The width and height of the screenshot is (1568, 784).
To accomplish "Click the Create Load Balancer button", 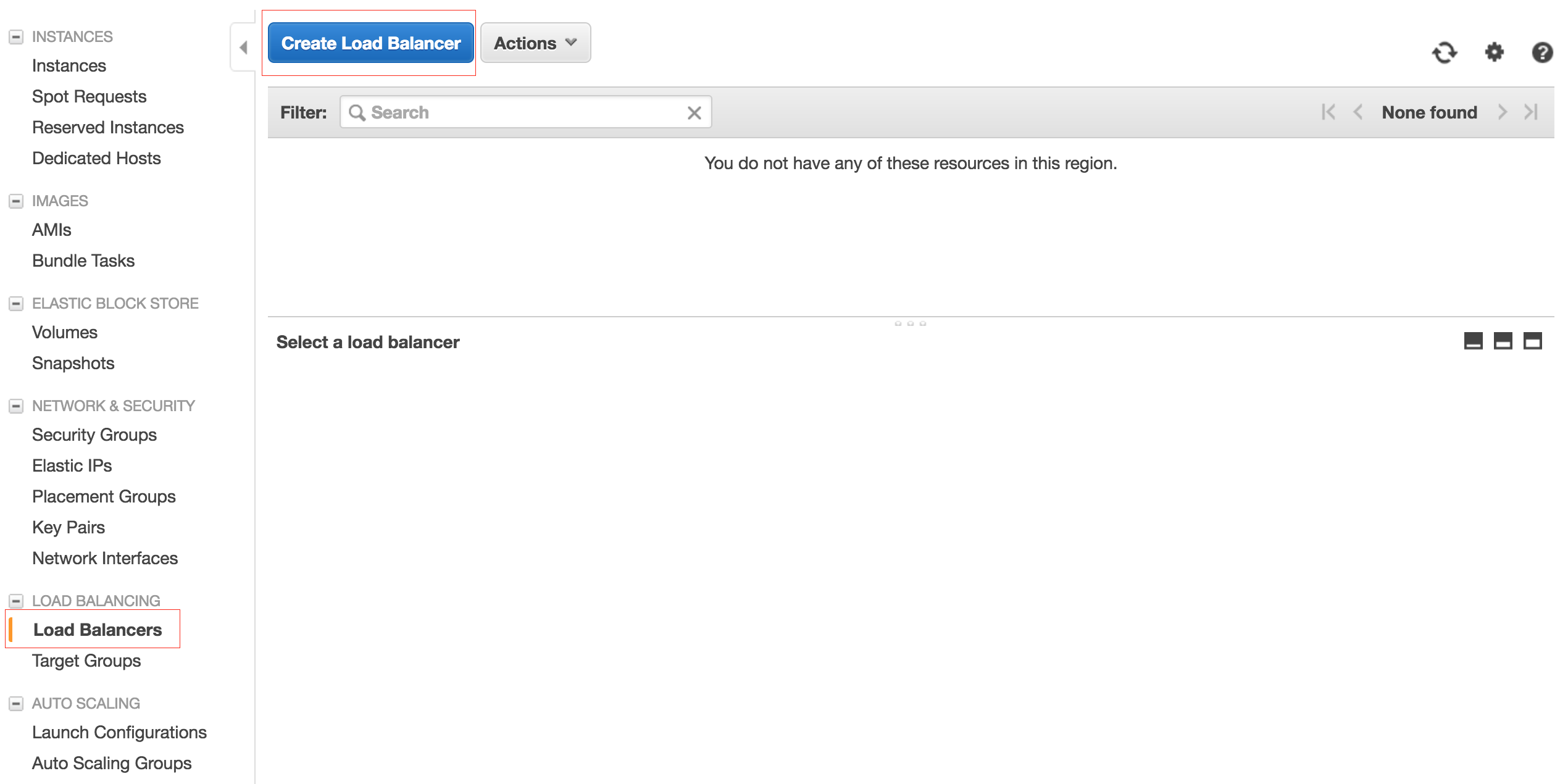I will (x=370, y=42).
